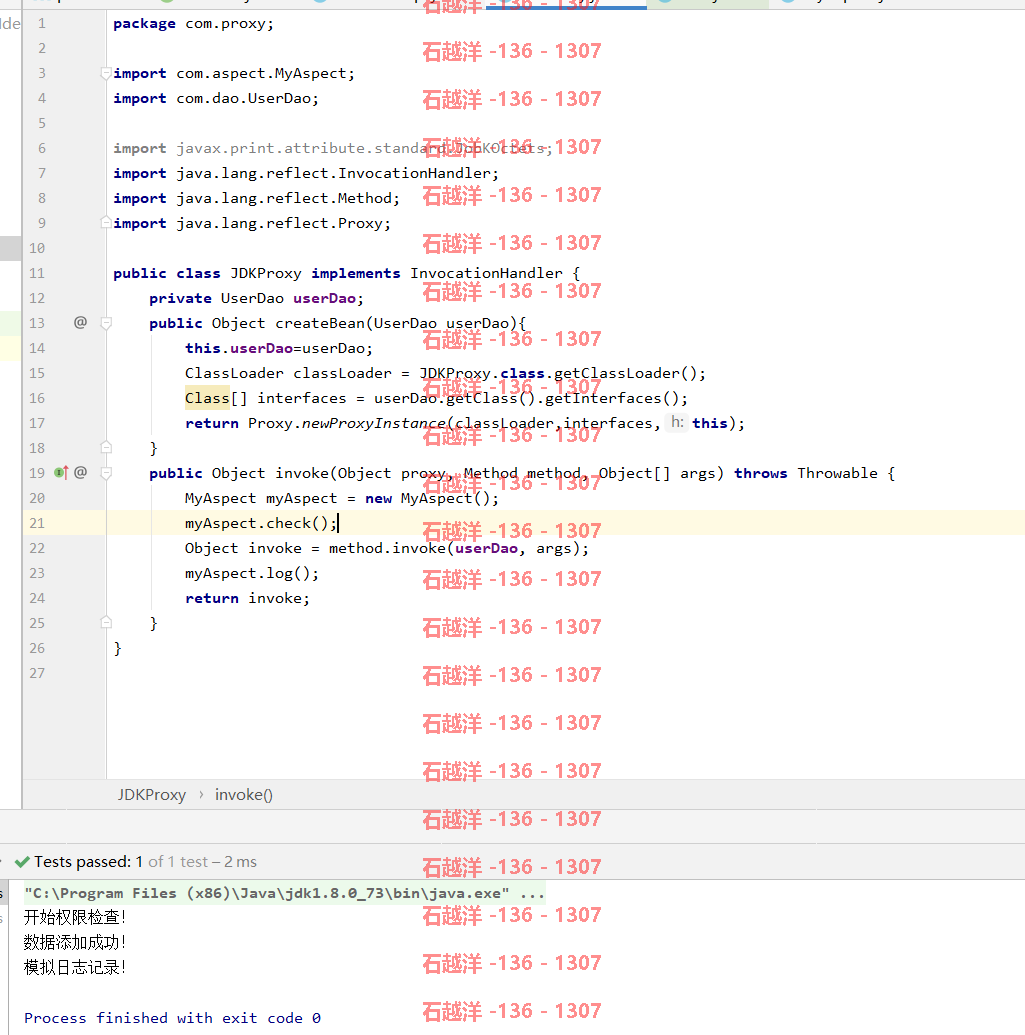
Task: Click the @ gutter icon on line 13
Action: 81,322
